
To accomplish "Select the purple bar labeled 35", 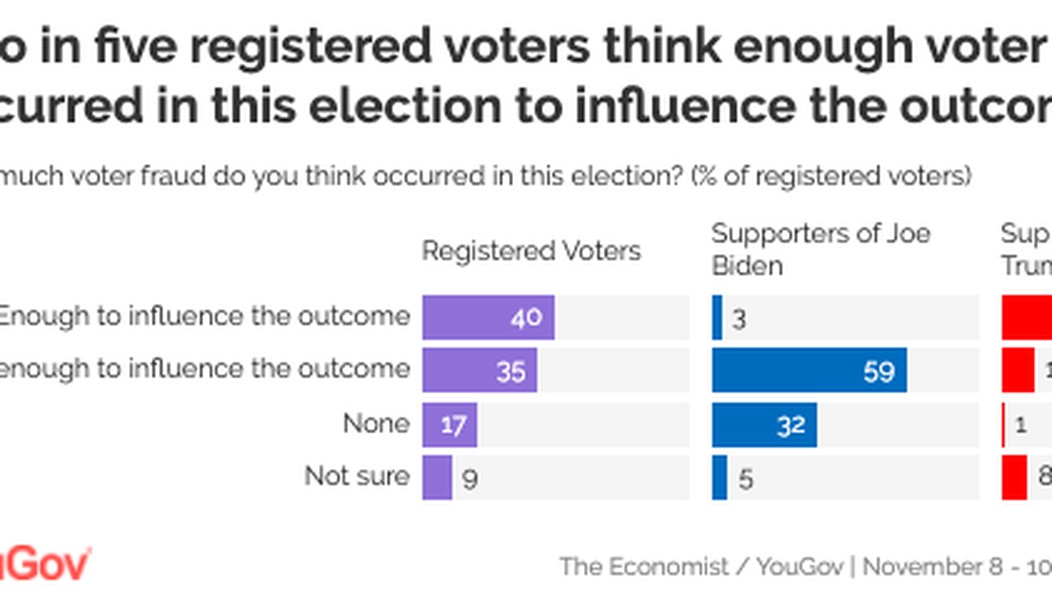I will [x=479, y=370].
